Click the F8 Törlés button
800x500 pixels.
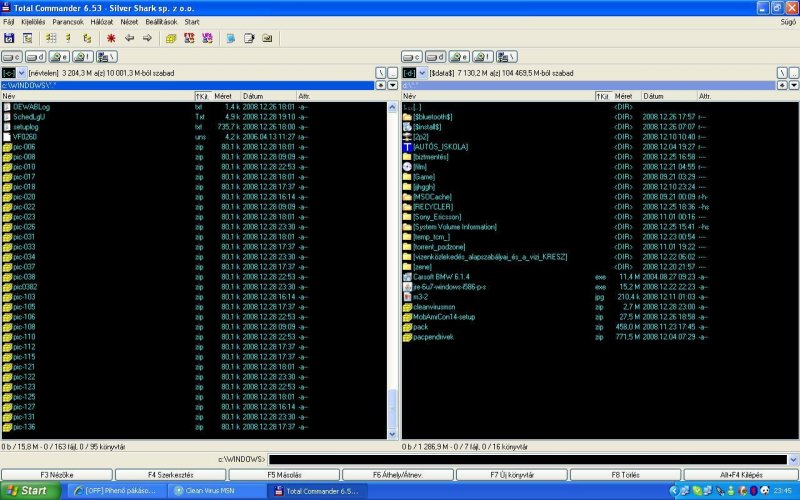[x=626, y=475]
